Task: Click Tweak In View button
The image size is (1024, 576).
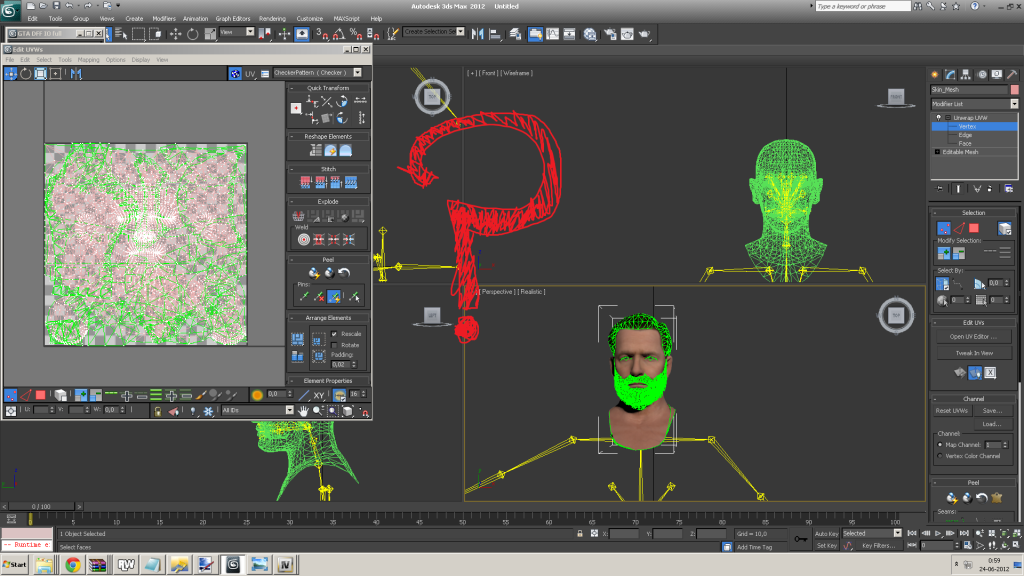Action: coord(973,353)
